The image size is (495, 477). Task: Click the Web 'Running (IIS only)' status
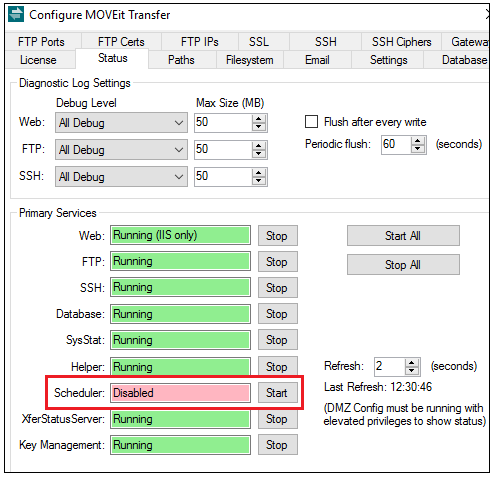[180, 235]
